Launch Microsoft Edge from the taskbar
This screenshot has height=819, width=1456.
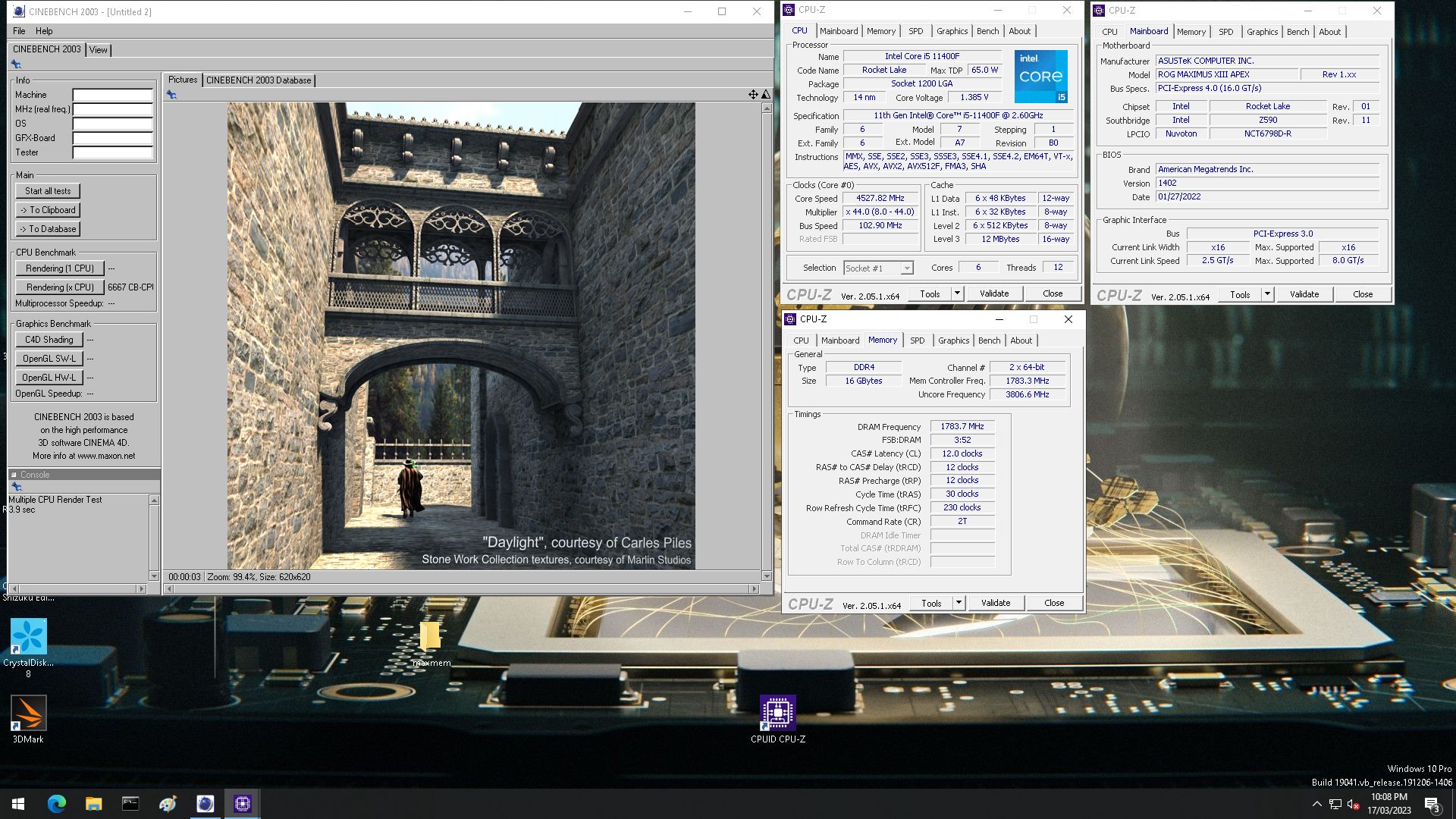(x=56, y=804)
